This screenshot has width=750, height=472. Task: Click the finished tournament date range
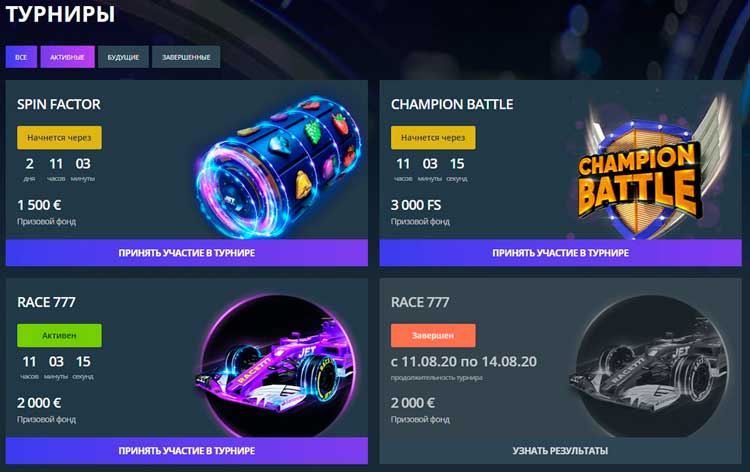(x=464, y=362)
